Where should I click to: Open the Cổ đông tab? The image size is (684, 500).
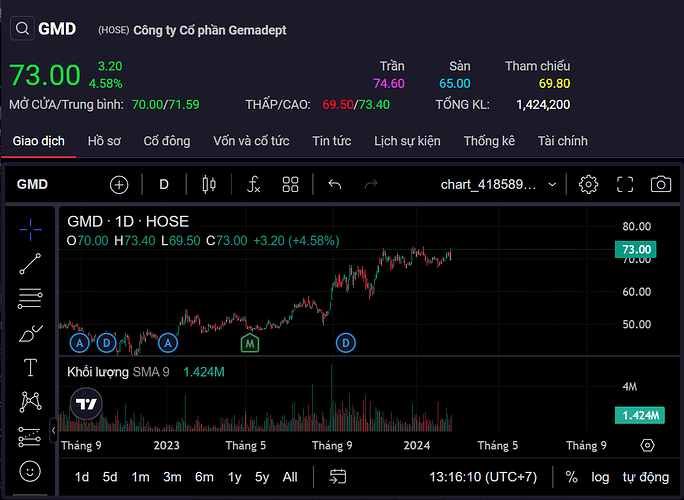click(167, 141)
